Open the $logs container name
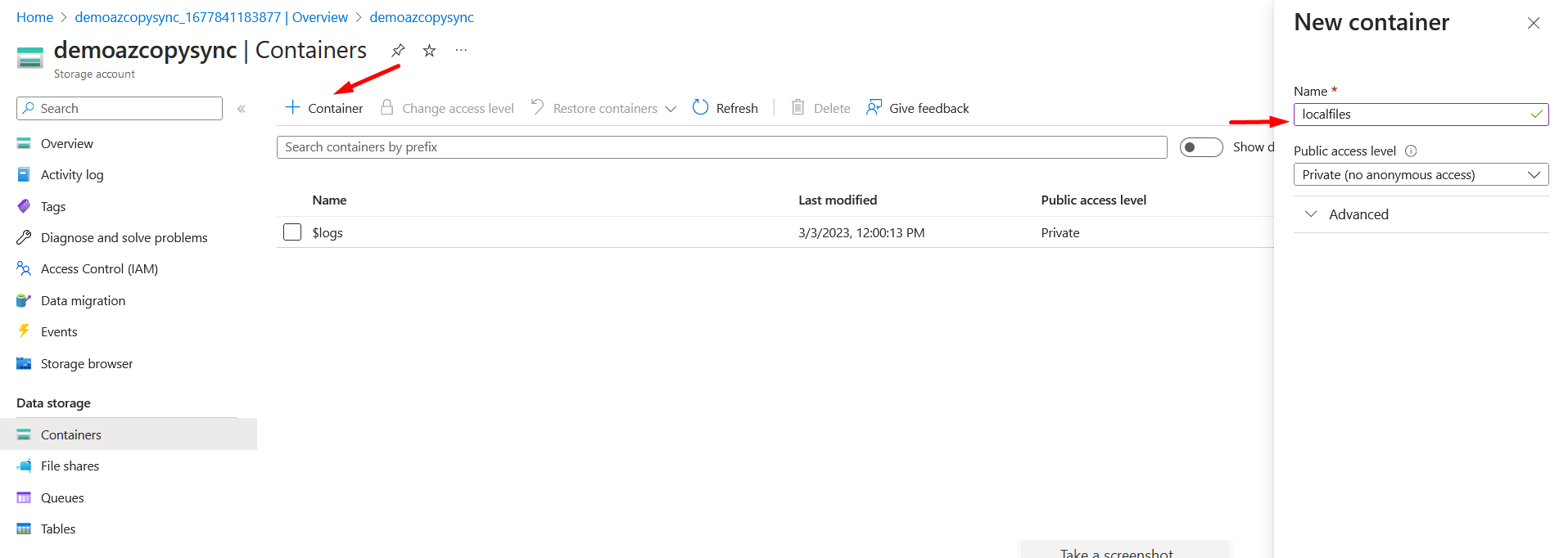1568x558 pixels. tap(328, 232)
